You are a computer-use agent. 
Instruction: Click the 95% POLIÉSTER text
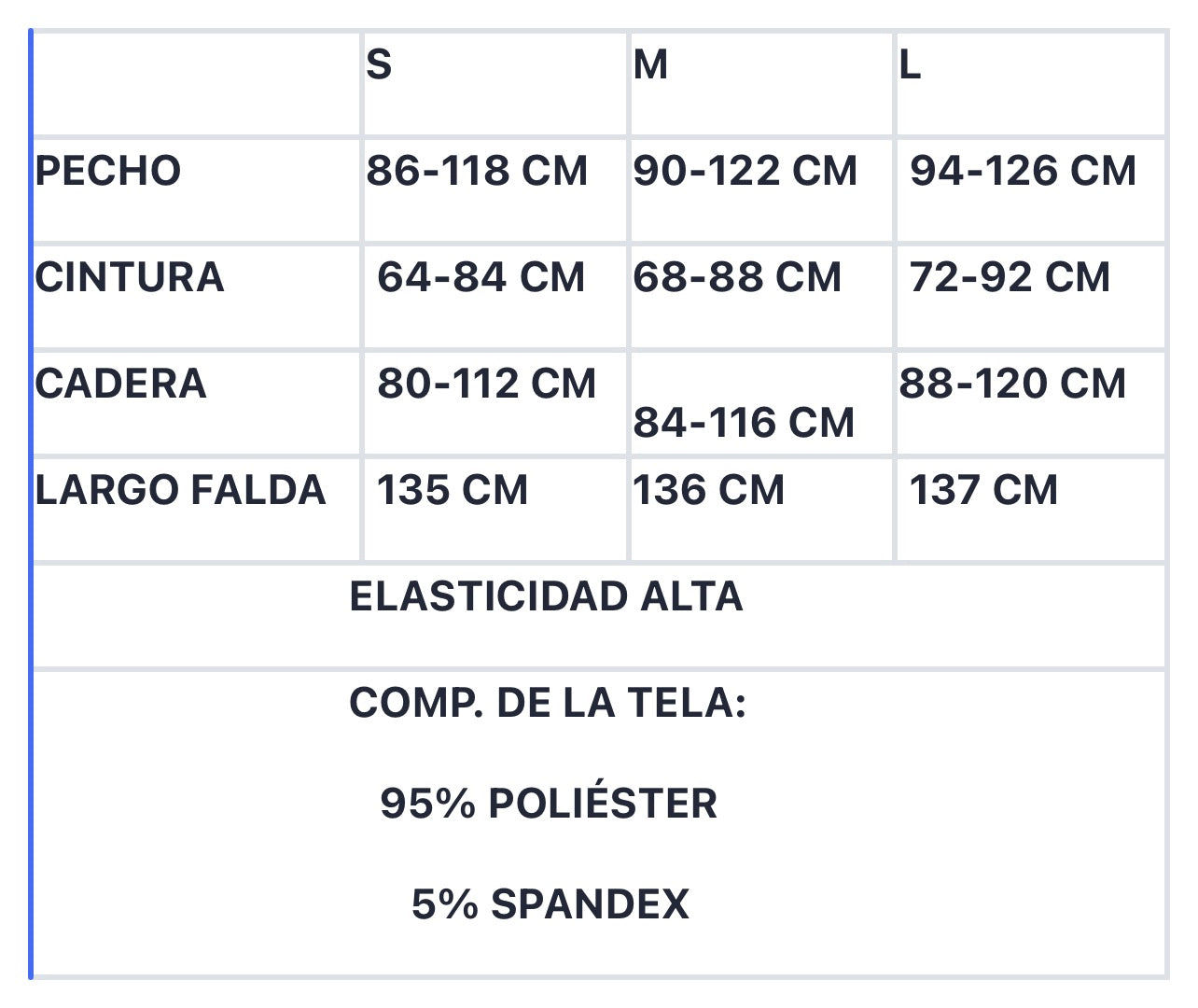click(x=549, y=804)
